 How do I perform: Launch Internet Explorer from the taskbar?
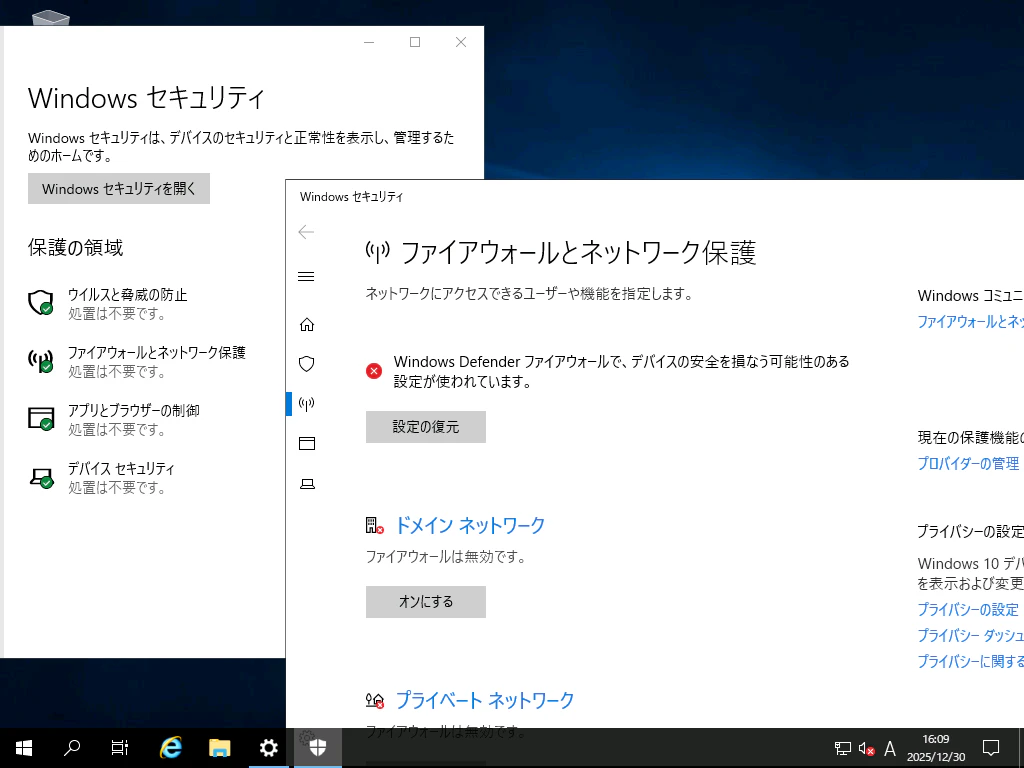(170, 747)
